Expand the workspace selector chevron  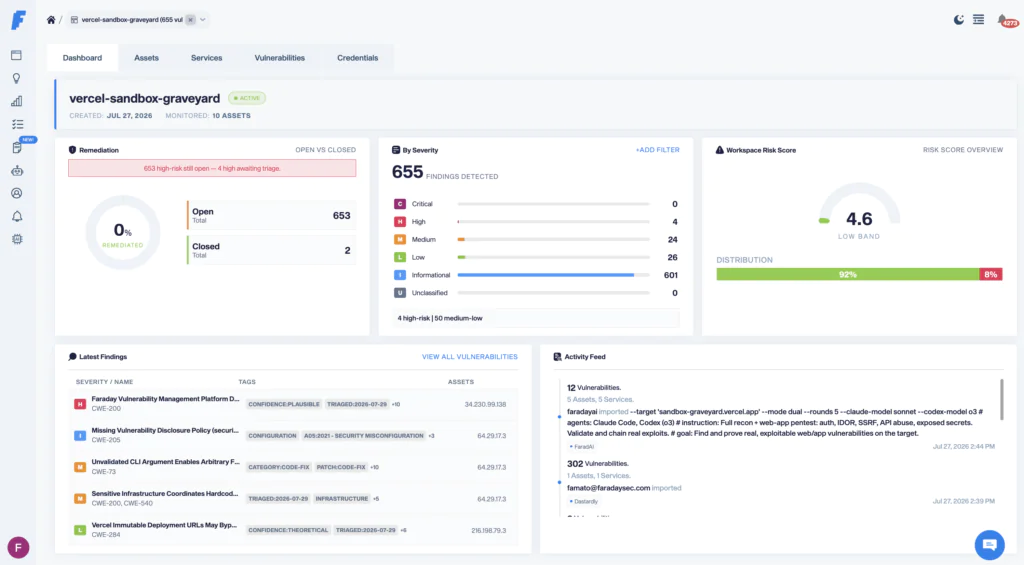click(x=202, y=20)
